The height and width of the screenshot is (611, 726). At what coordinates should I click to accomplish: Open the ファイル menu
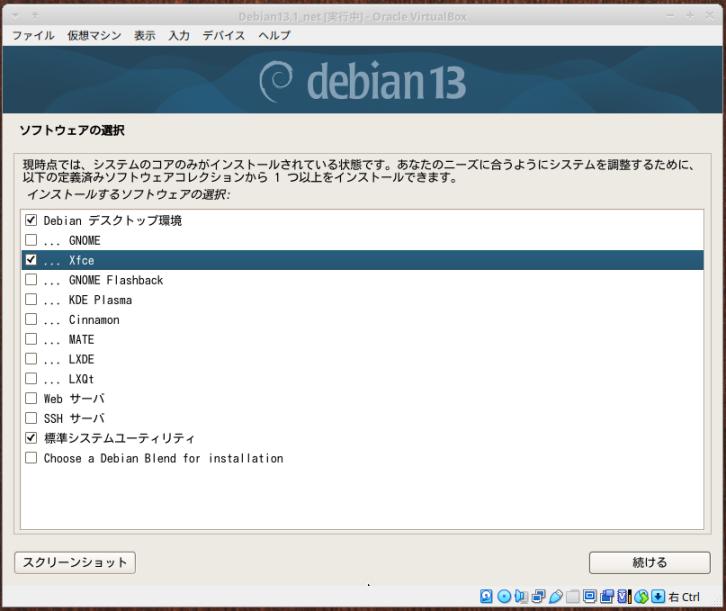click(x=33, y=35)
